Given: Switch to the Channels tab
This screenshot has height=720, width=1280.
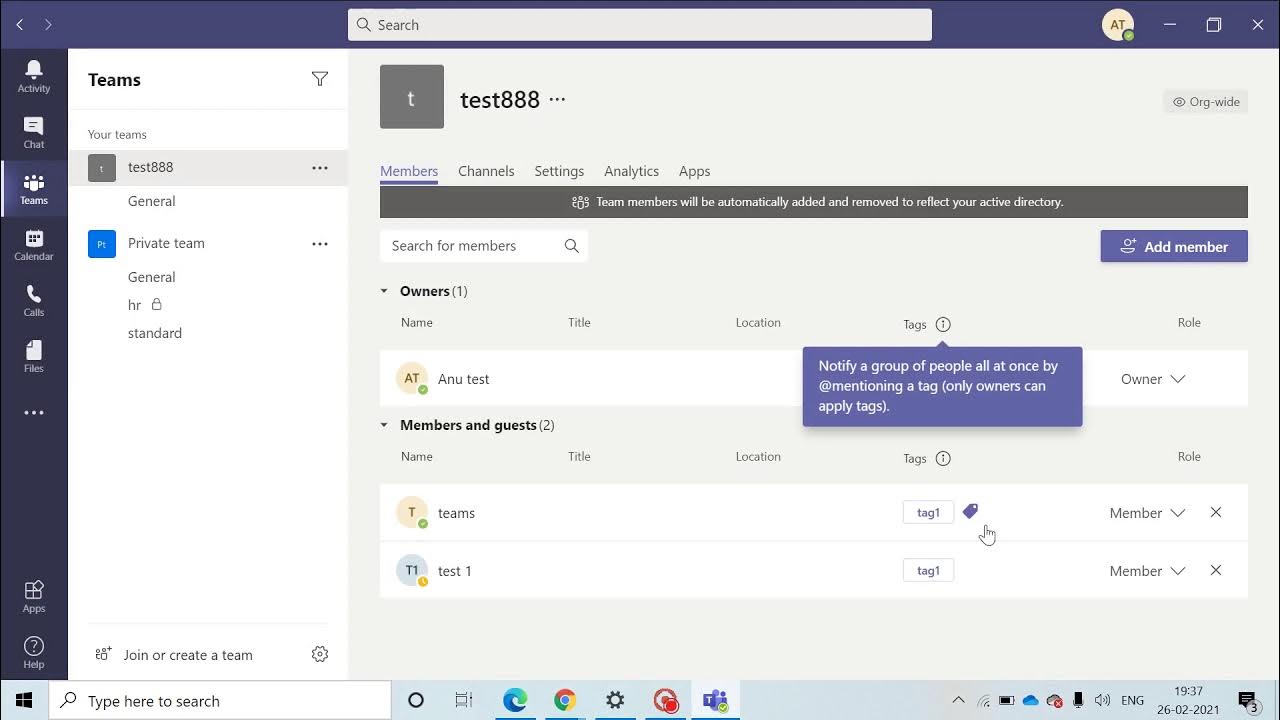Looking at the screenshot, I should pyautogui.click(x=486, y=171).
